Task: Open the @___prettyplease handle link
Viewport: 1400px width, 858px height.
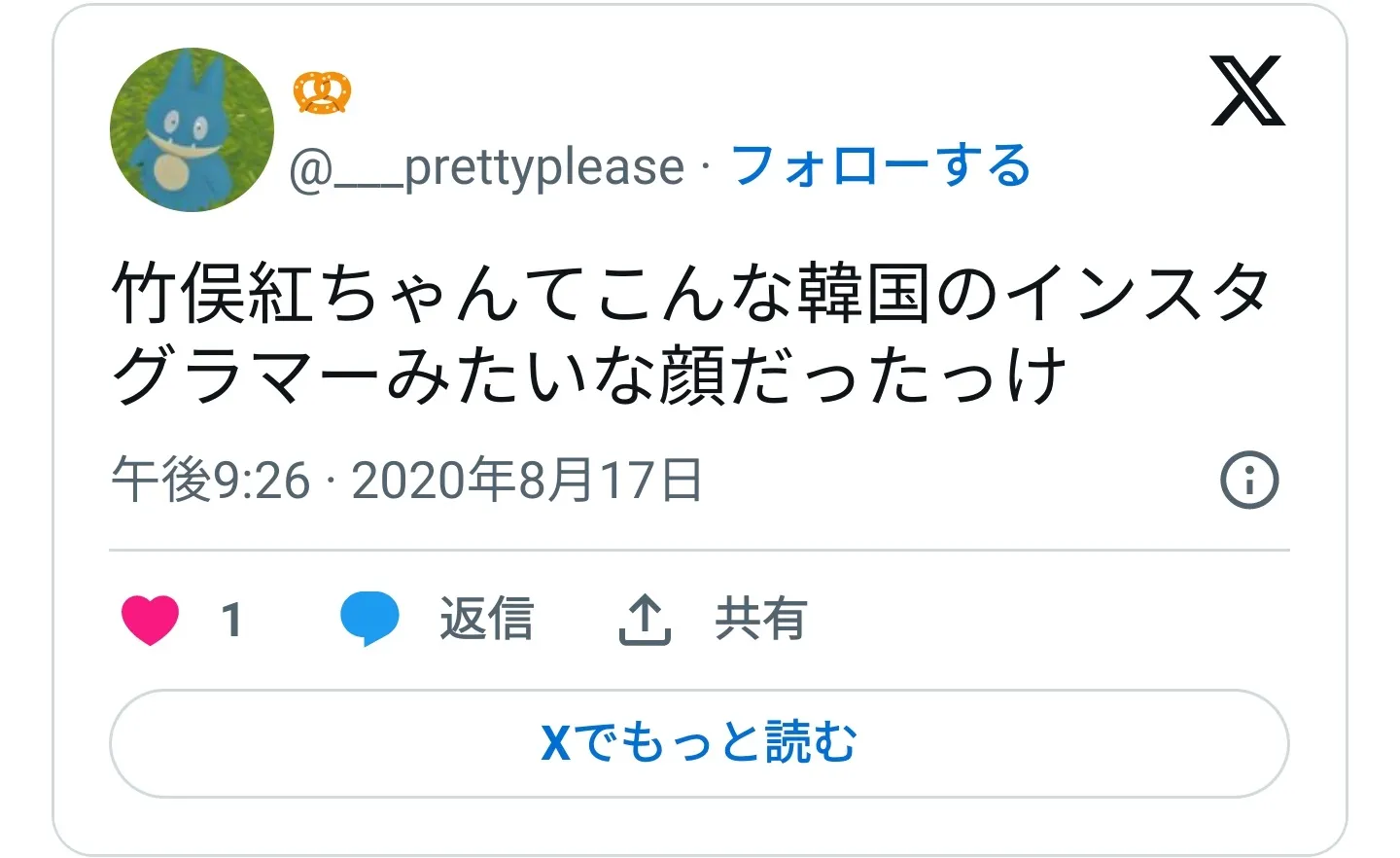Action: 487,167
